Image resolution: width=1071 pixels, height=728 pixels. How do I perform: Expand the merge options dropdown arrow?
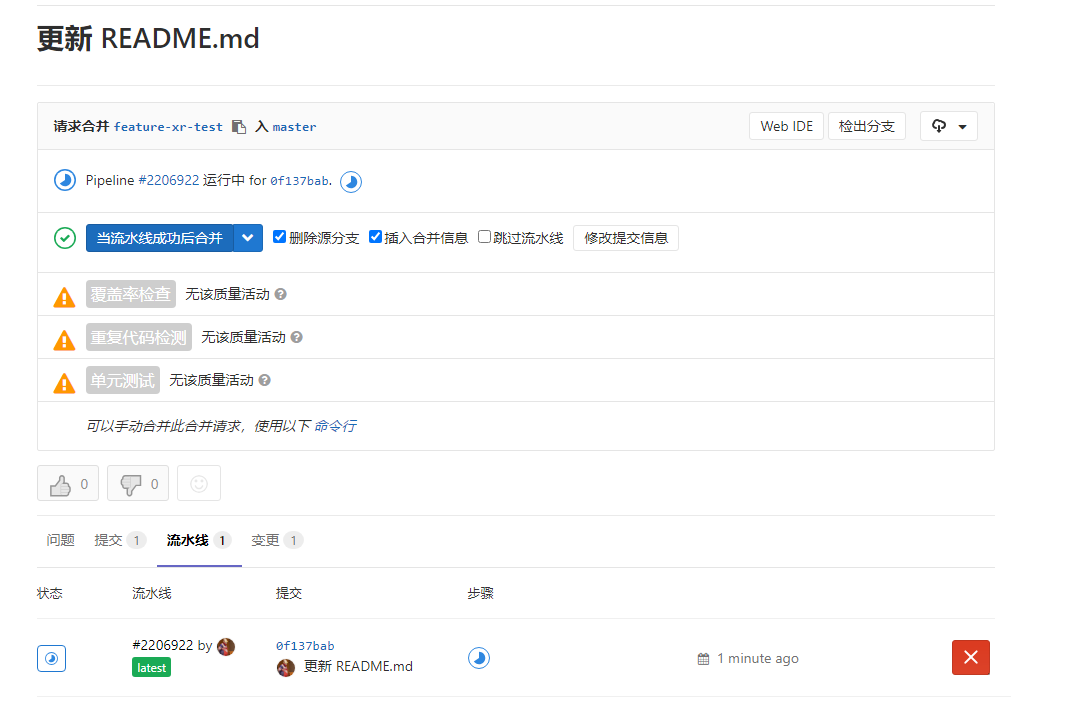point(248,238)
